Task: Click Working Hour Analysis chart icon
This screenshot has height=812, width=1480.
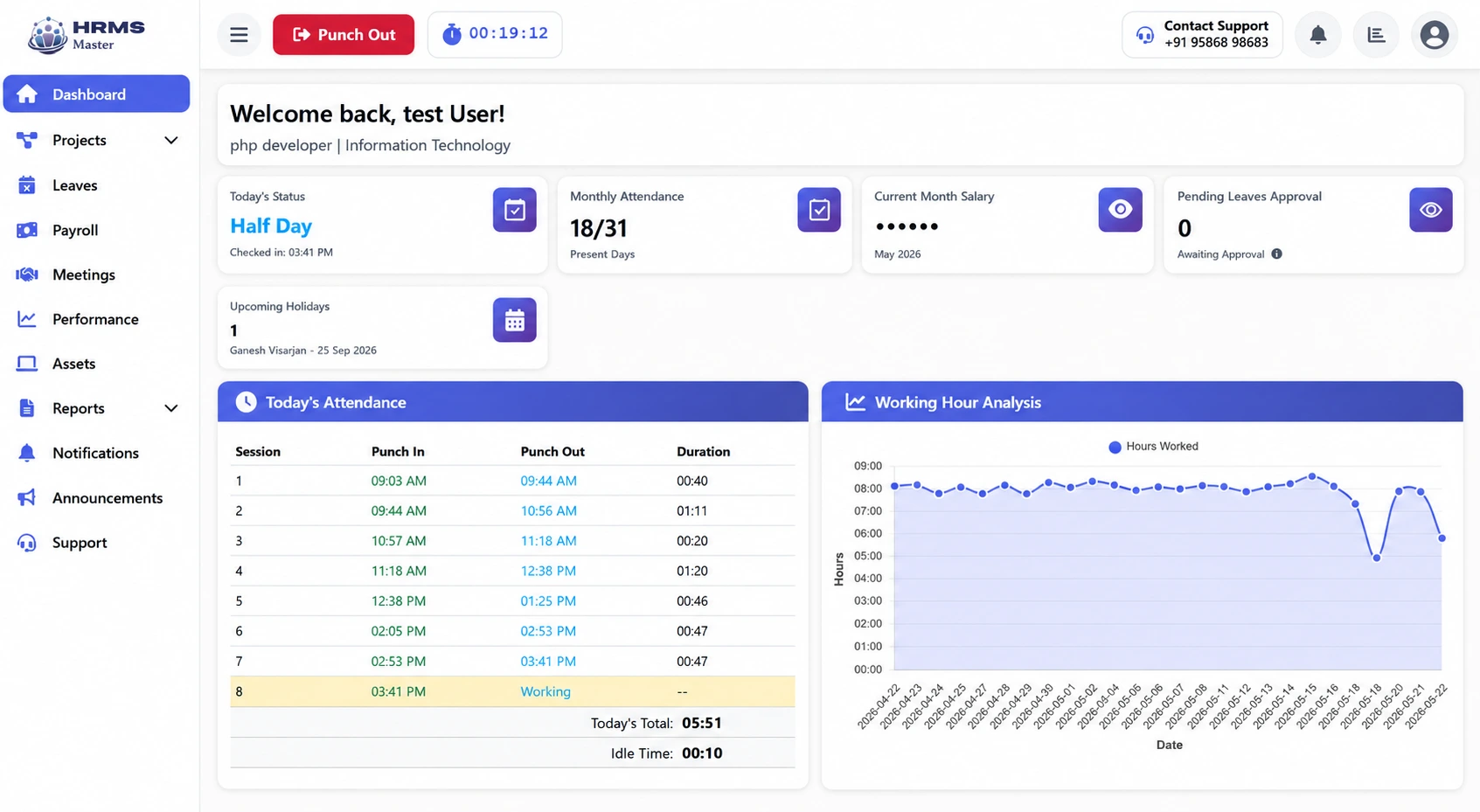Action: point(855,402)
